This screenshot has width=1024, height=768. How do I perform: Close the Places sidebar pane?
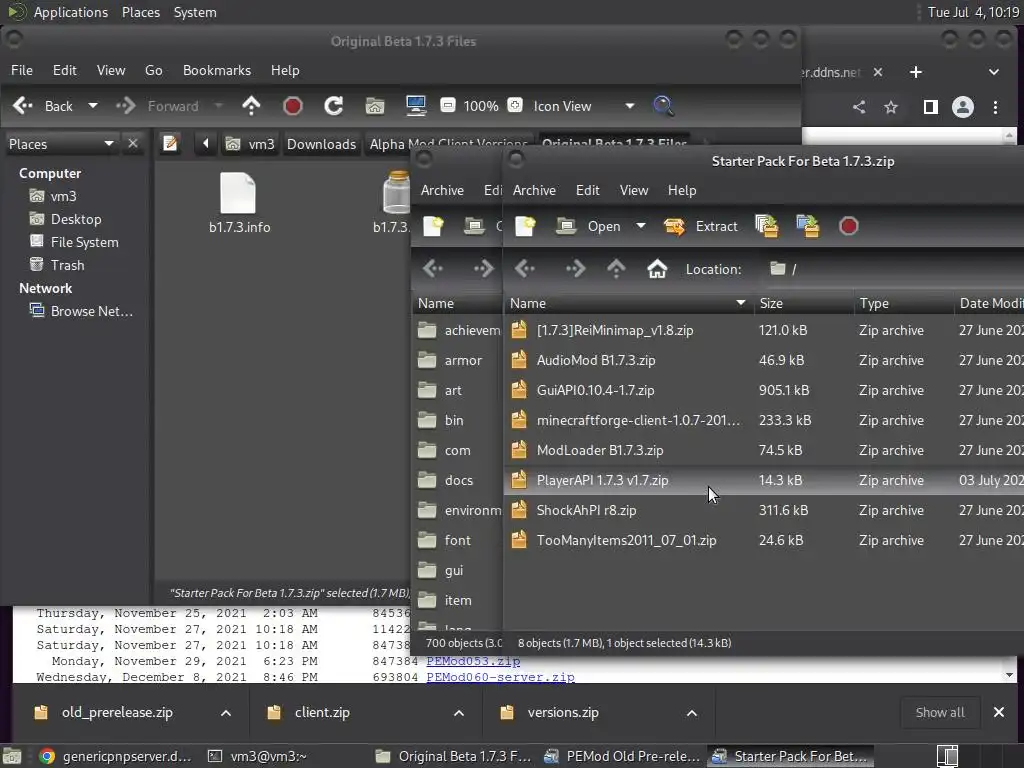click(x=133, y=144)
